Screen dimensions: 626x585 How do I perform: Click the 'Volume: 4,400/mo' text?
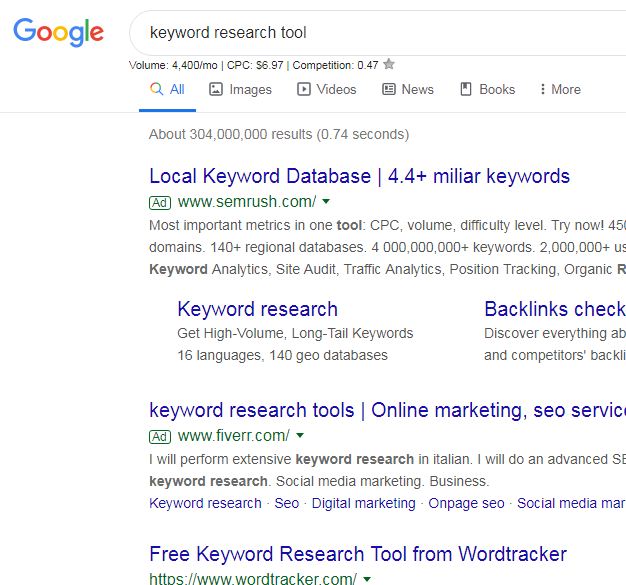[173, 65]
